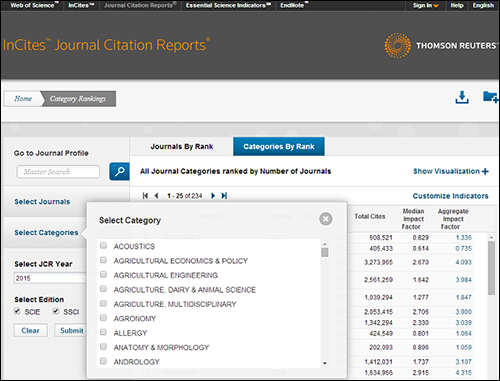Screen dimensions: 500x381
Task: Click the category list scrollbar thumb
Action: (x=325, y=252)
